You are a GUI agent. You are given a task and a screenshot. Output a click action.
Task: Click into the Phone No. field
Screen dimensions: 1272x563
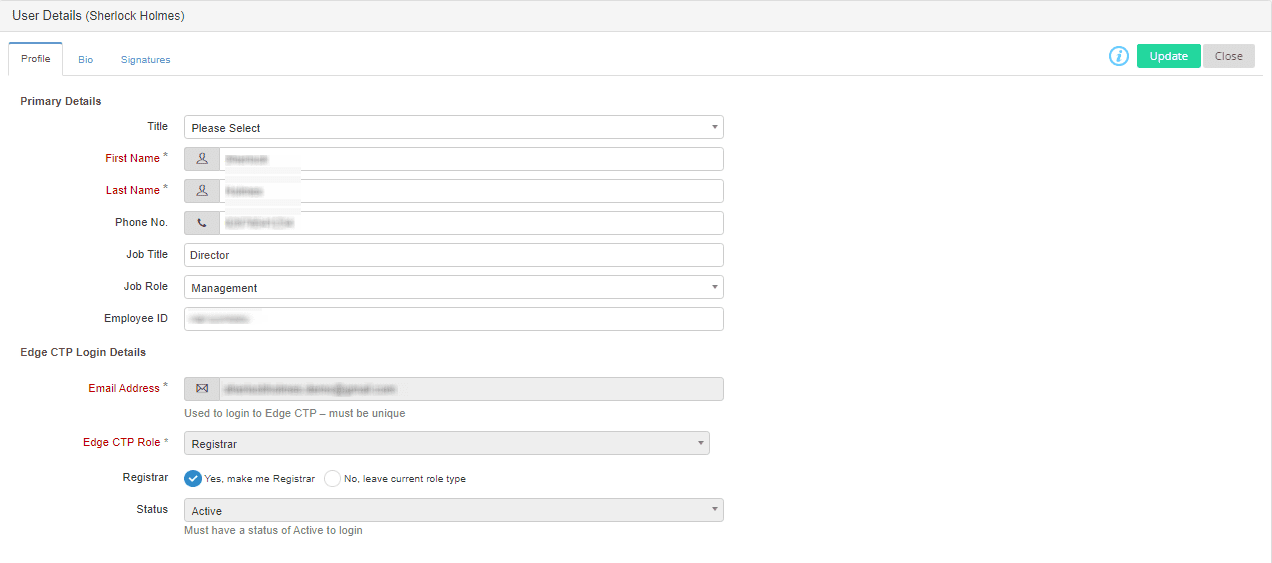(x=471, y=223)
